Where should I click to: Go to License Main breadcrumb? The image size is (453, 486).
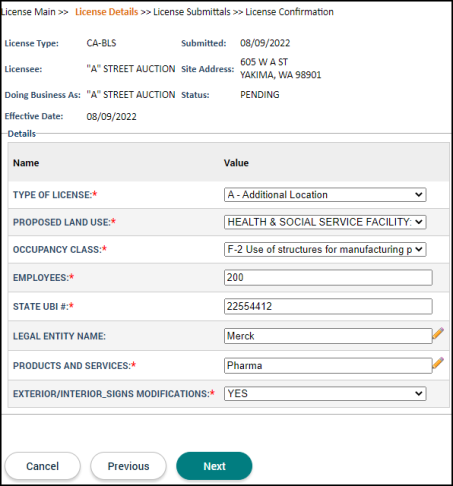pos(28,12)
